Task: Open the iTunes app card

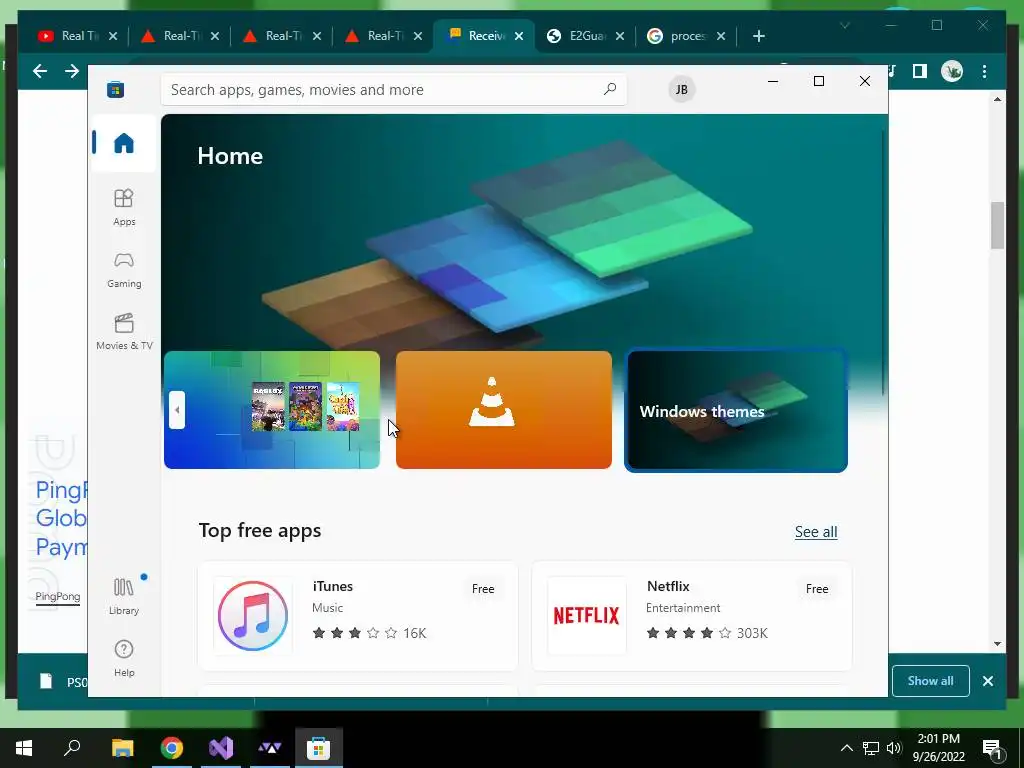Action: (x=358, y=616)
